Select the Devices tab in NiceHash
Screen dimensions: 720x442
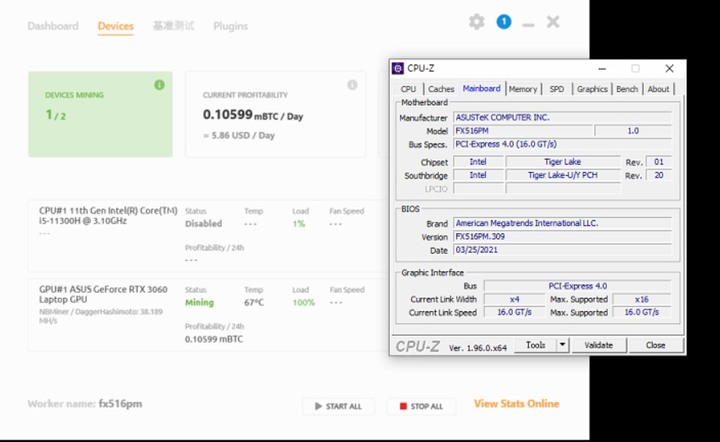(115, 26)
